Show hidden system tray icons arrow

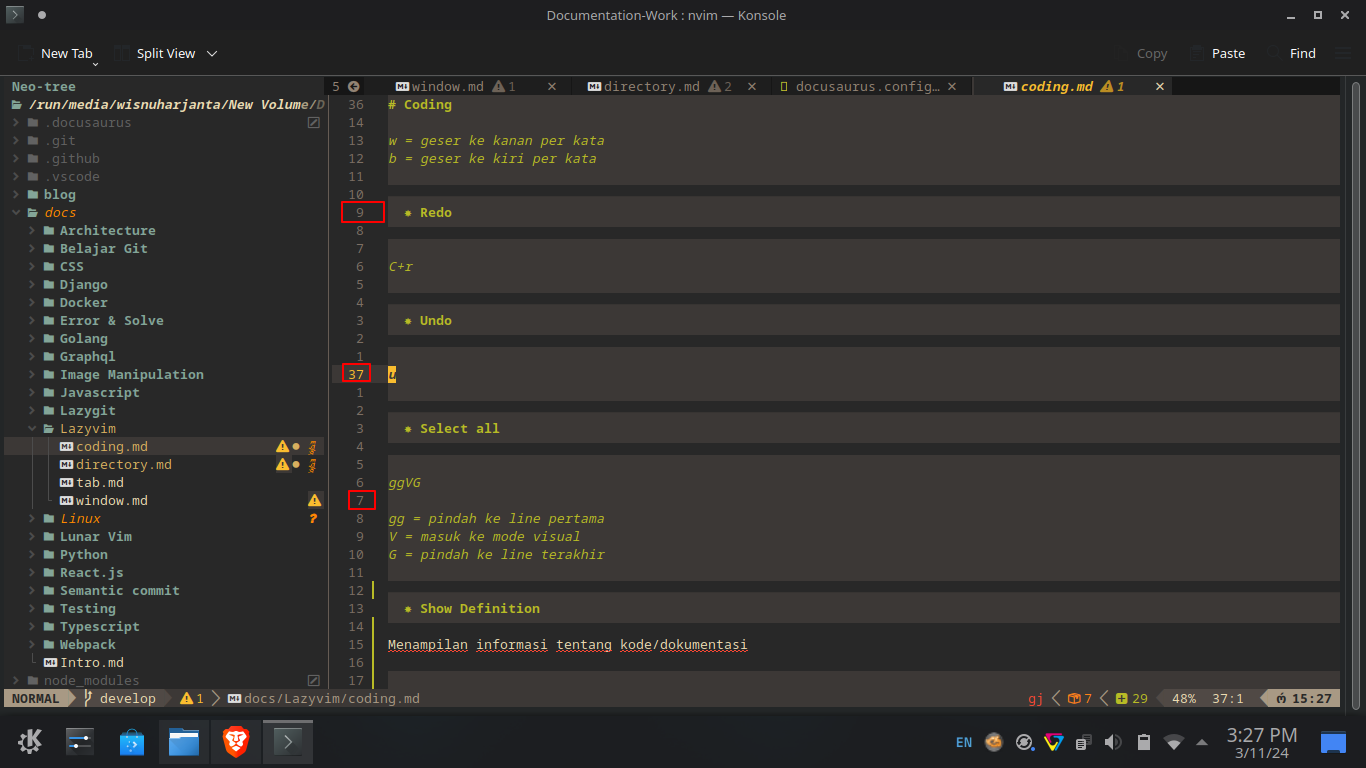tap(1202, 742)
